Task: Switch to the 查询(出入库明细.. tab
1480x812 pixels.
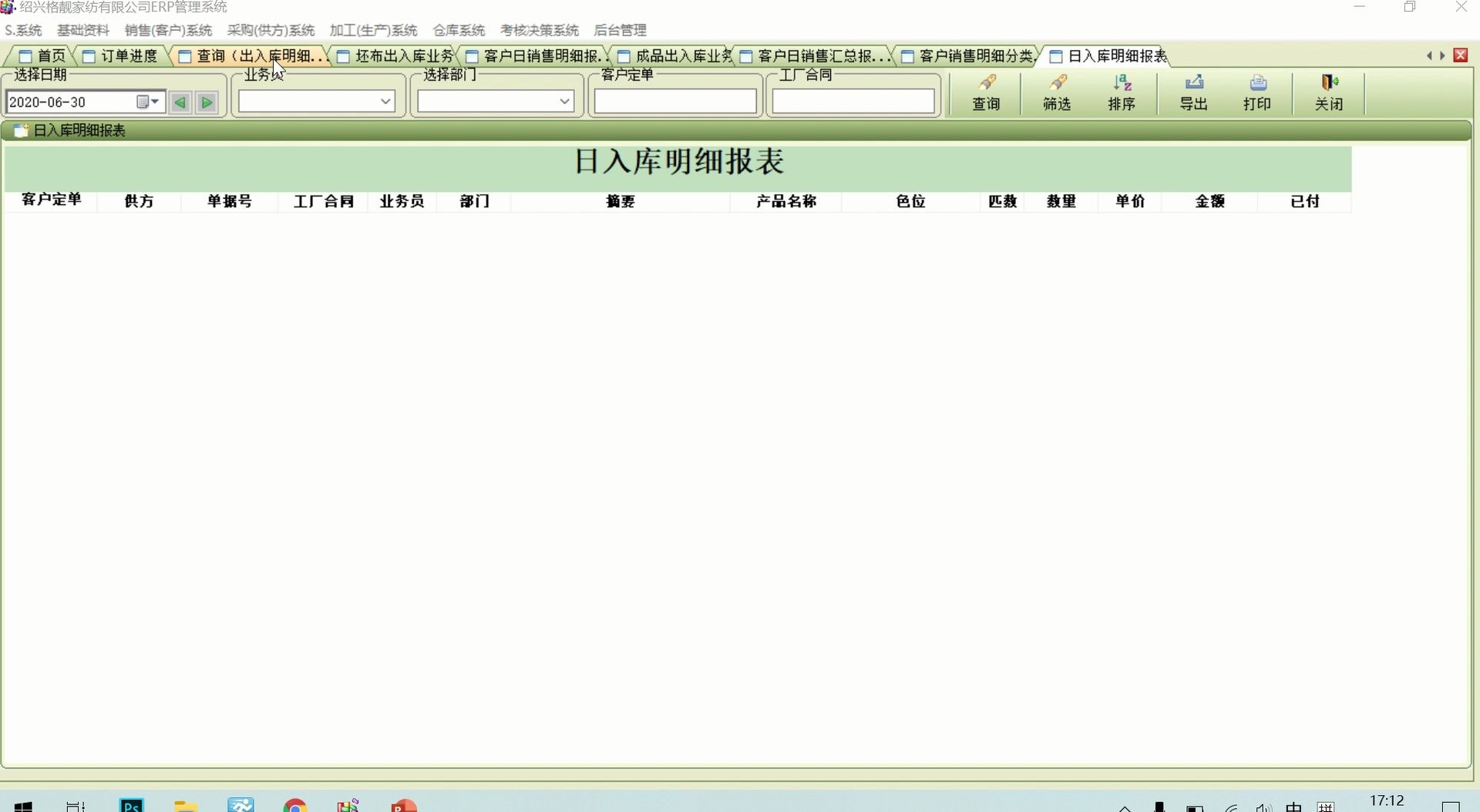Action: (x=251, y=56)
